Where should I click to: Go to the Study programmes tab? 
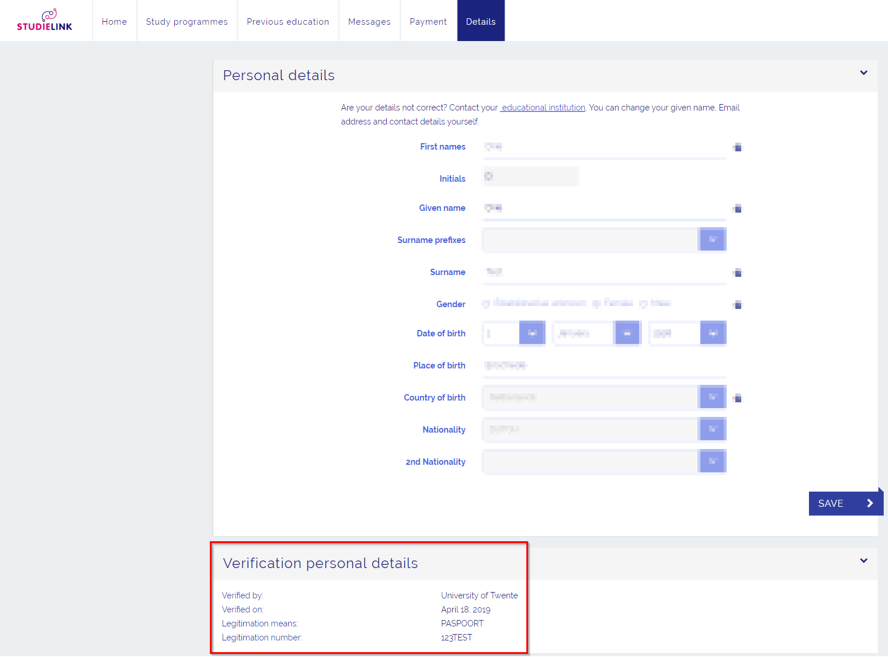click(x=186, y=21)
